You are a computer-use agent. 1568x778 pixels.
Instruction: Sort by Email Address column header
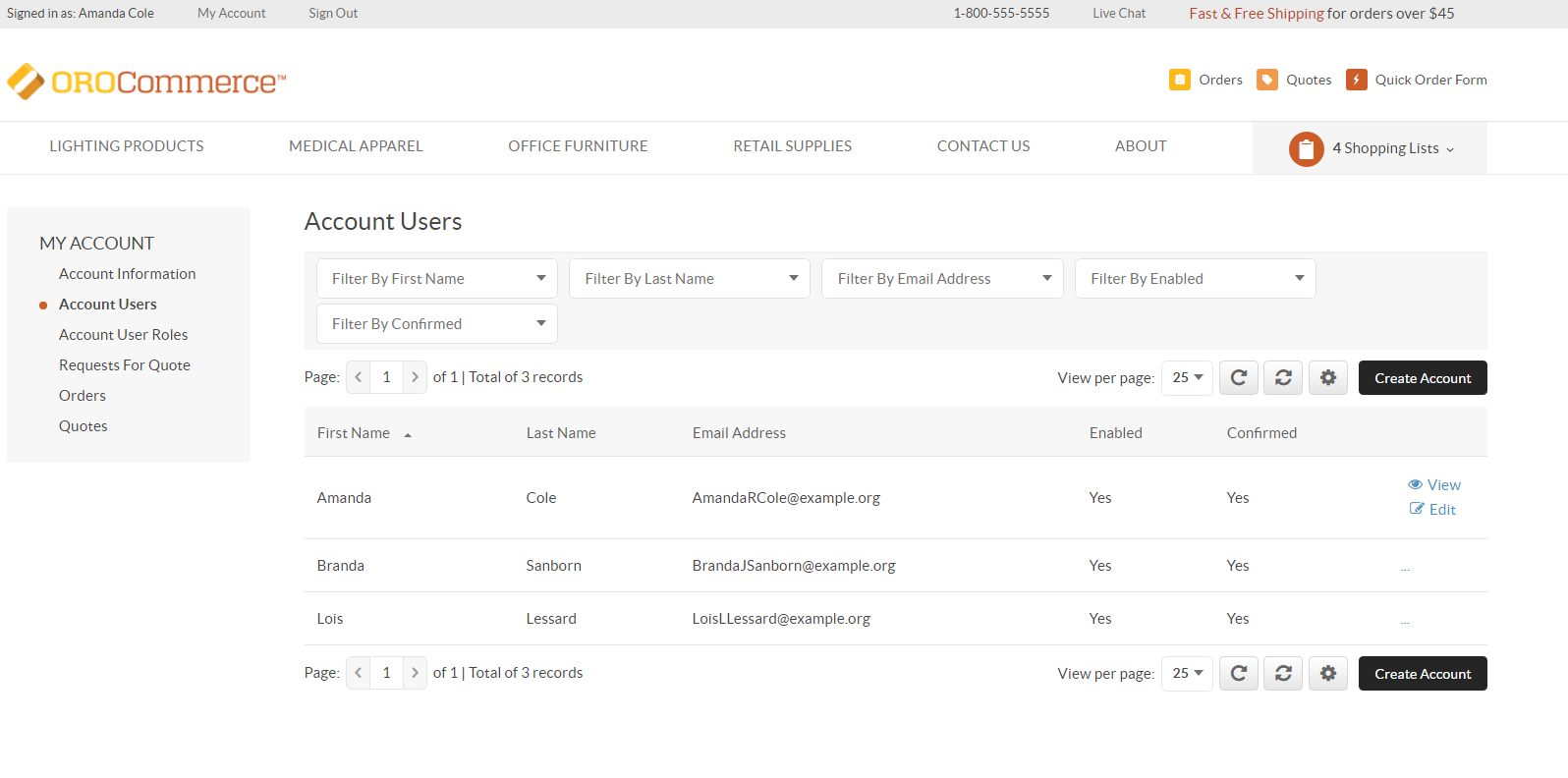tap(739, 433)
